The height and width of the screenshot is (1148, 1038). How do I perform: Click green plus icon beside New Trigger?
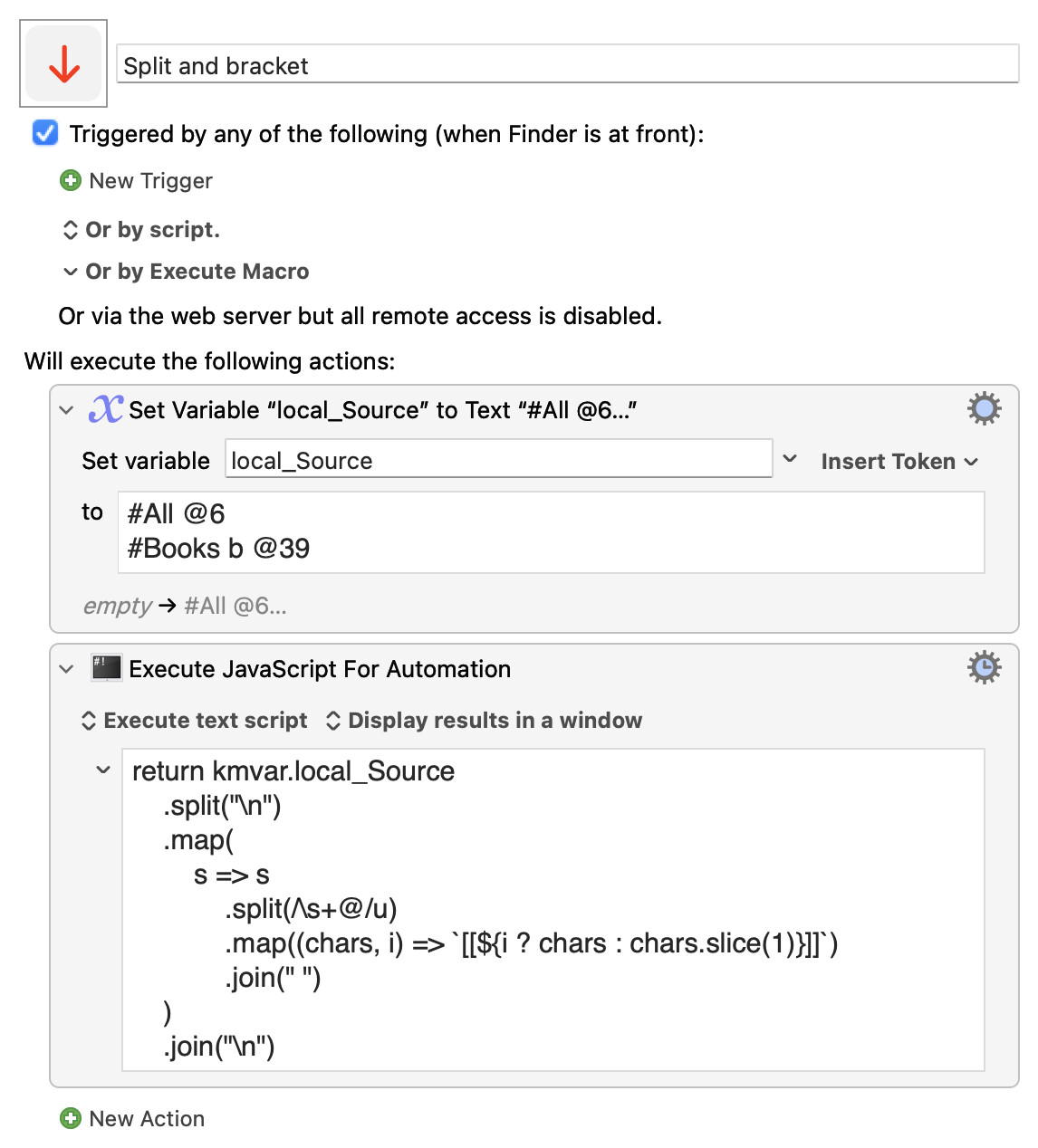[x=71, y=181]
